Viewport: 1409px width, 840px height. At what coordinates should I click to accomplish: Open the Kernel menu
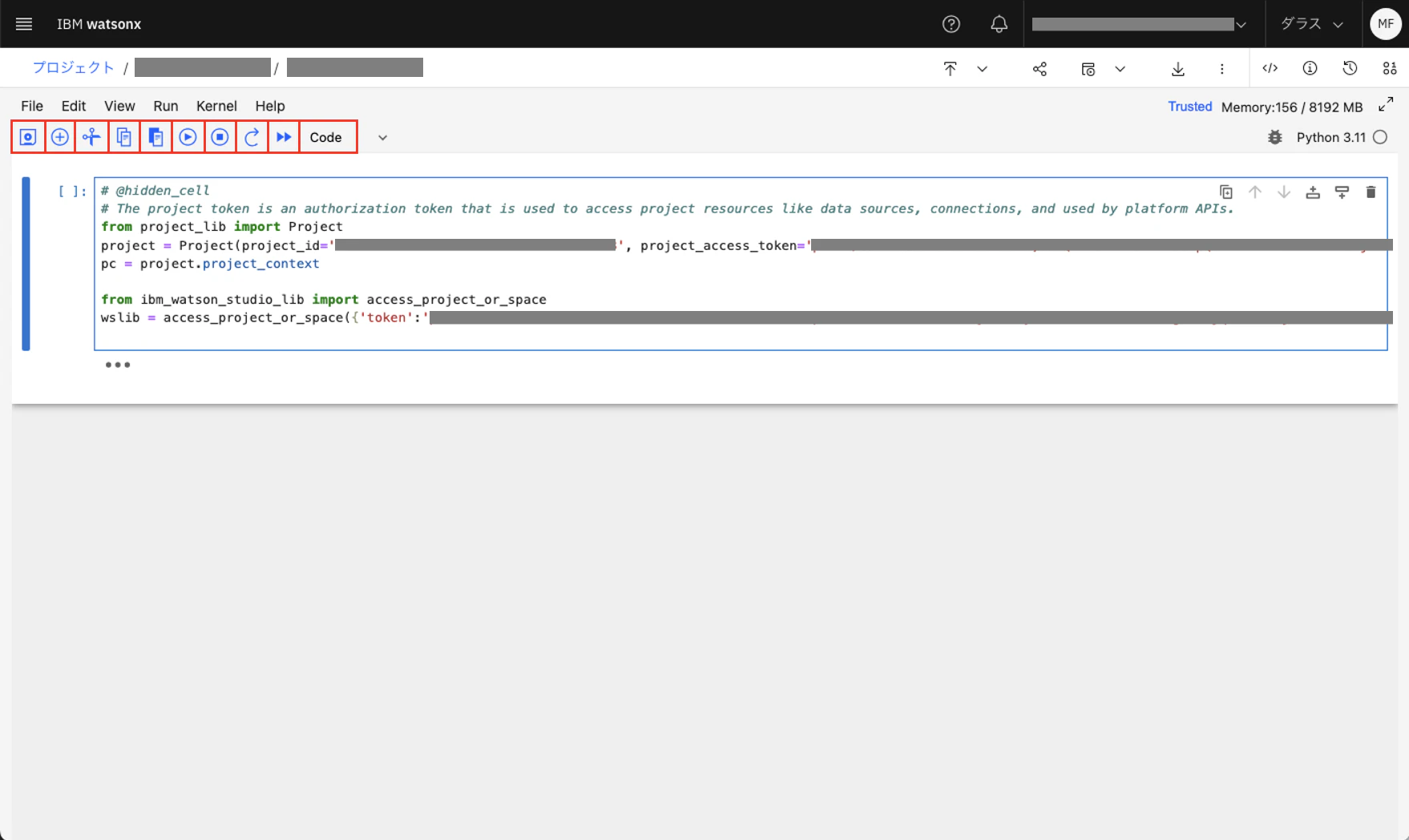click(x=216, y=106)
